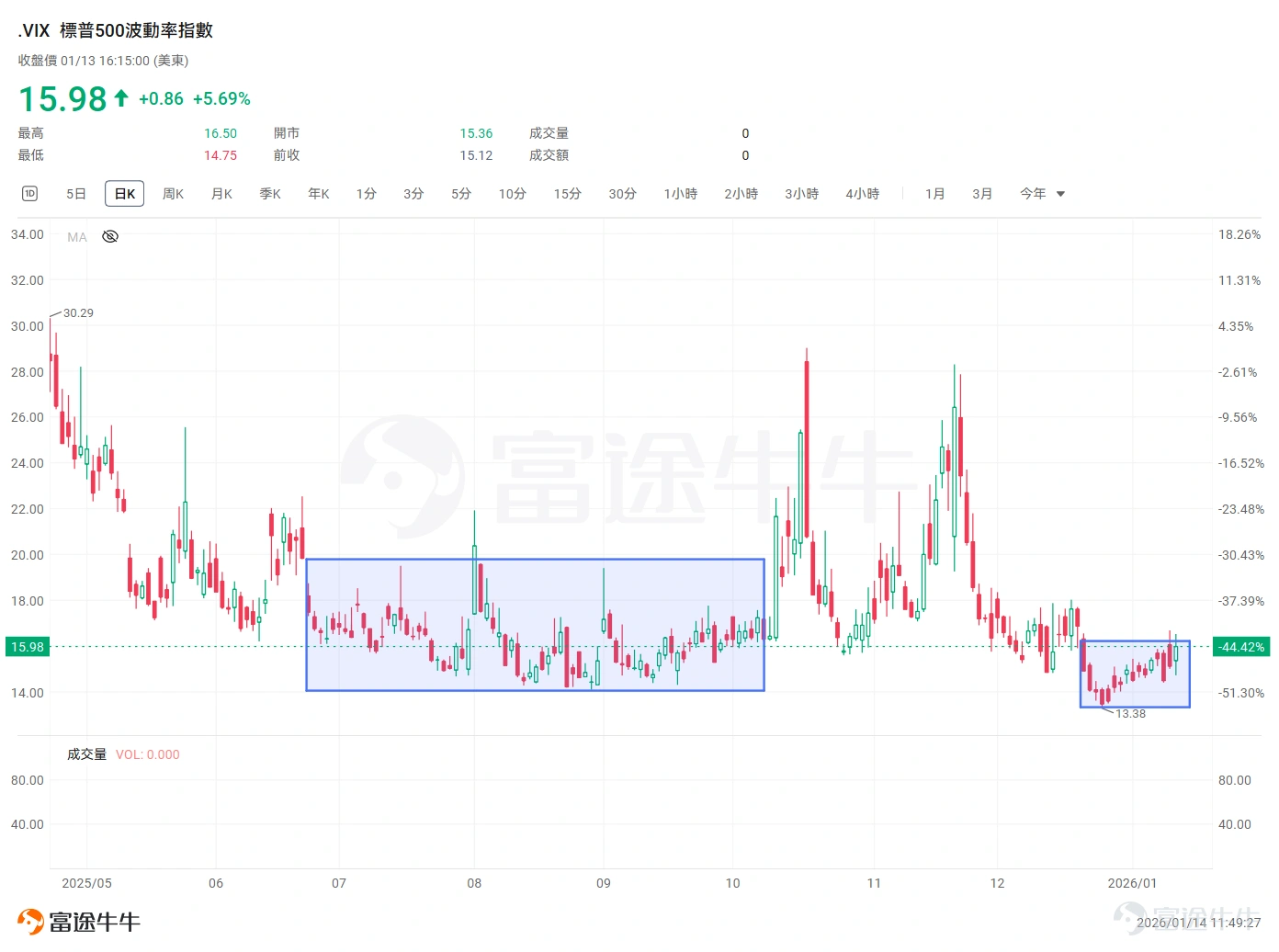The height and width of the screenshot is (952, 1279).
Task: Select the 1小時 interval
Action: pos(681,194)
